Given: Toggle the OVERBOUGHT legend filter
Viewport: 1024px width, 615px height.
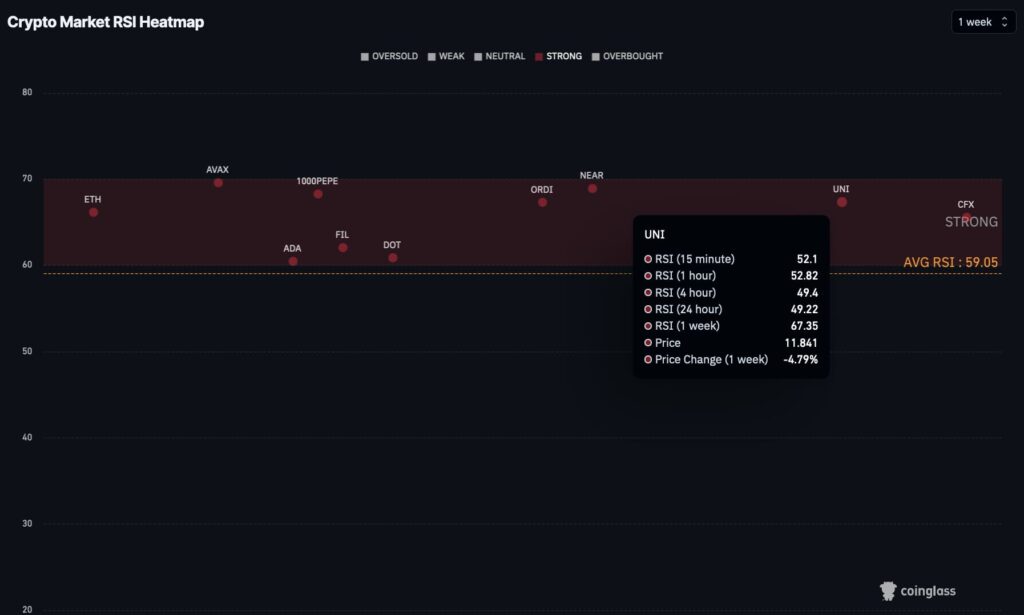Looking at the screenshot, I should click(x=628, y=56).
